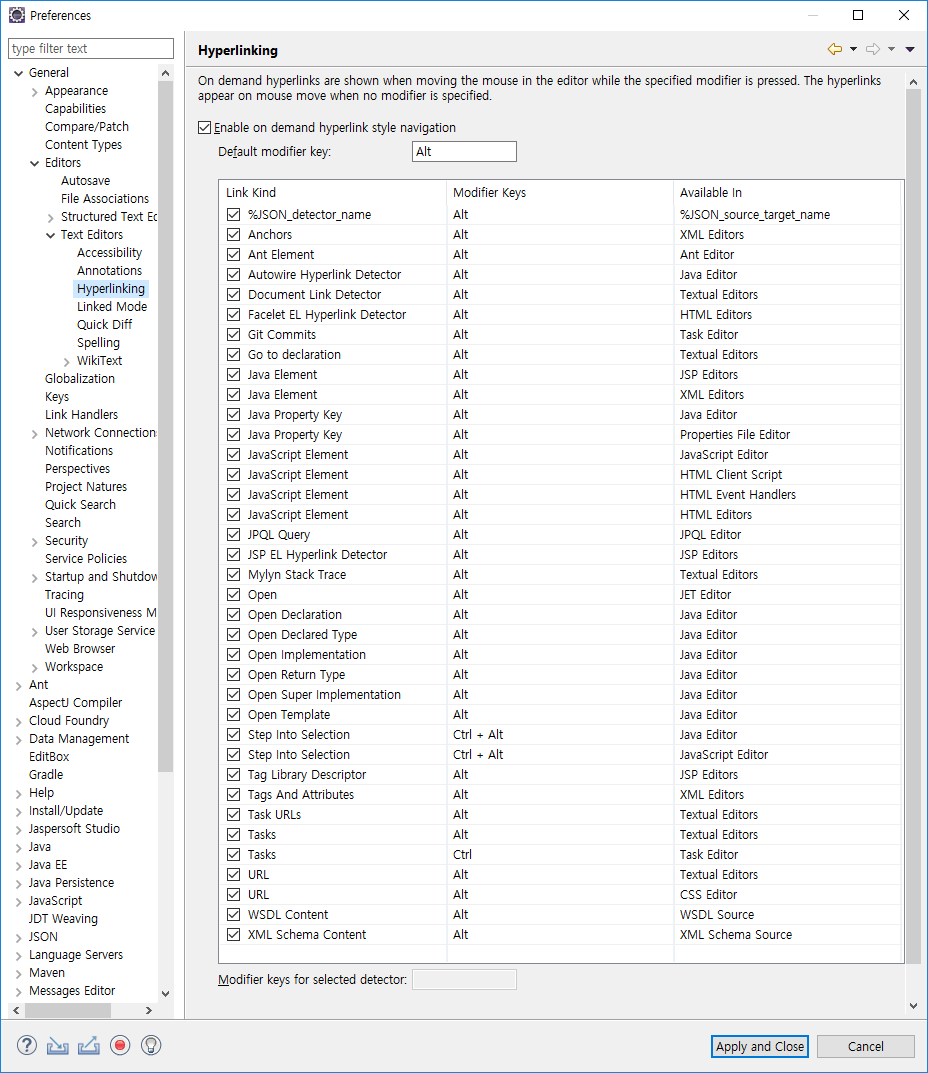The height and width of the screenshot is (1073, 928).
Task: Click the tree's vertical scrollbar thumb
Action: point(165,424)
